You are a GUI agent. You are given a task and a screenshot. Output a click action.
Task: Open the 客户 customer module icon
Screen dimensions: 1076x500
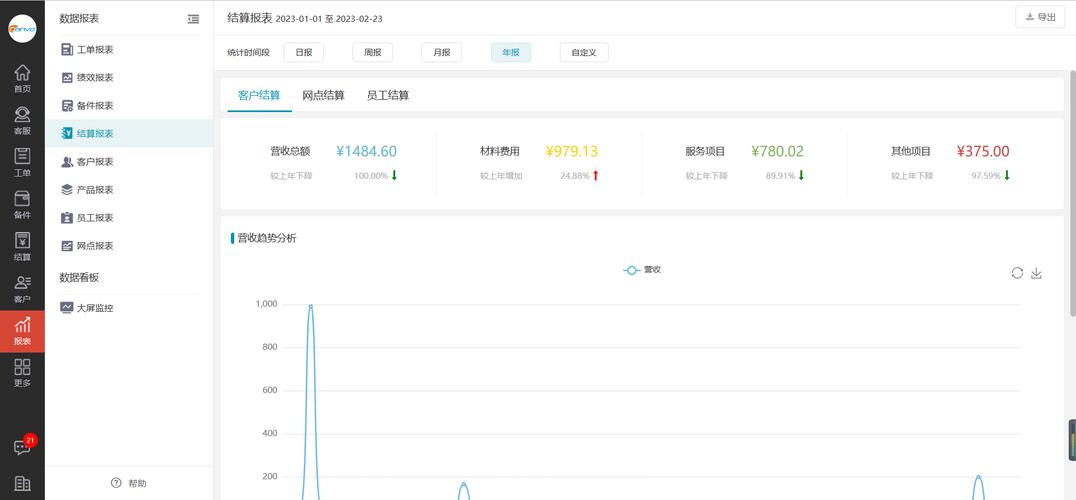[22, 289]
